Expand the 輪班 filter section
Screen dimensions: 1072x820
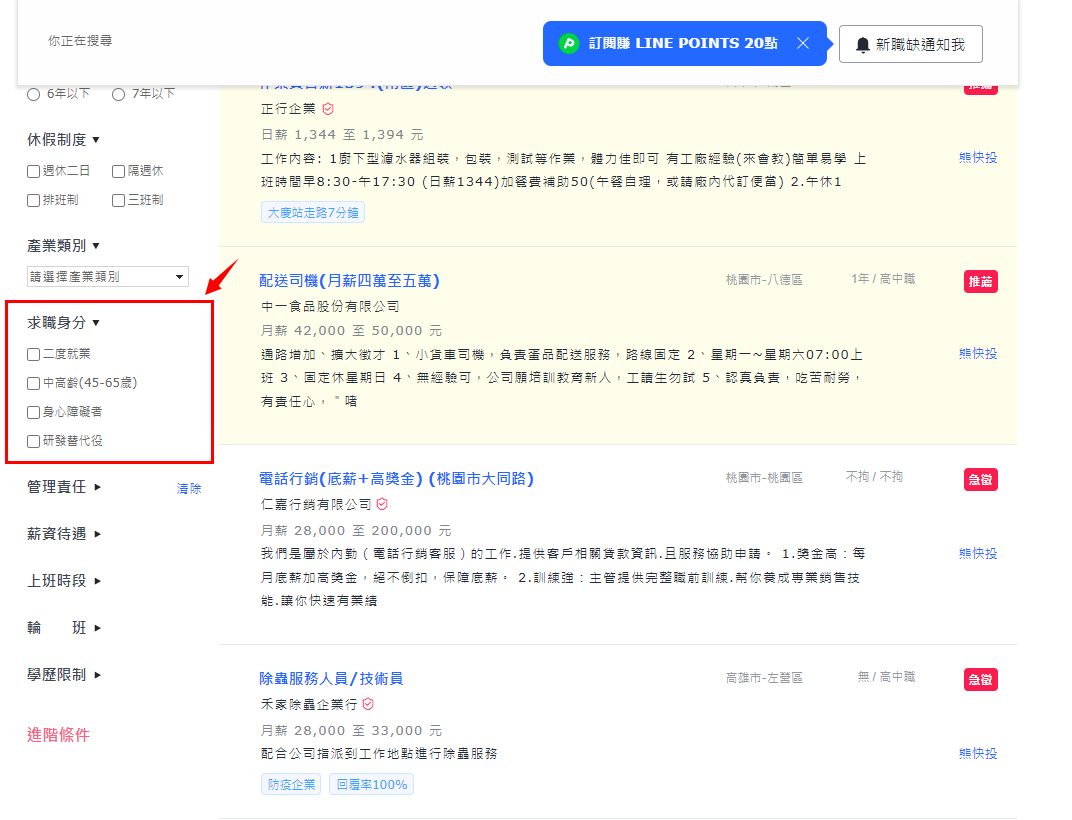tap(64, 628)
